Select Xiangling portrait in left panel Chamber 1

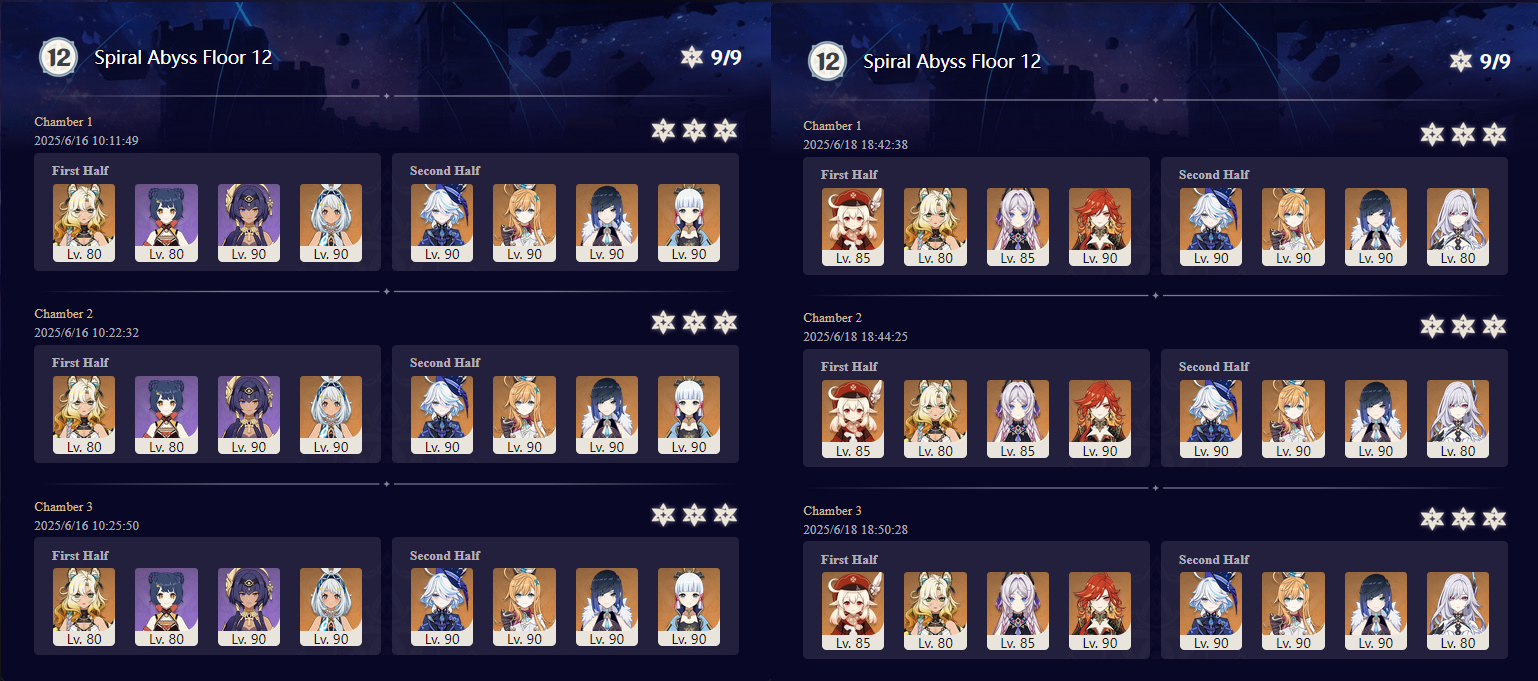166,223
